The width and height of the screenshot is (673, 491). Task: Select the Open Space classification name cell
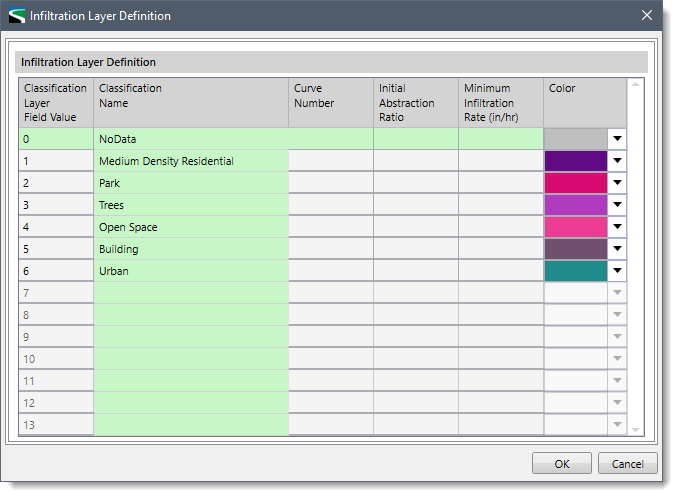(x=191, y=227)
